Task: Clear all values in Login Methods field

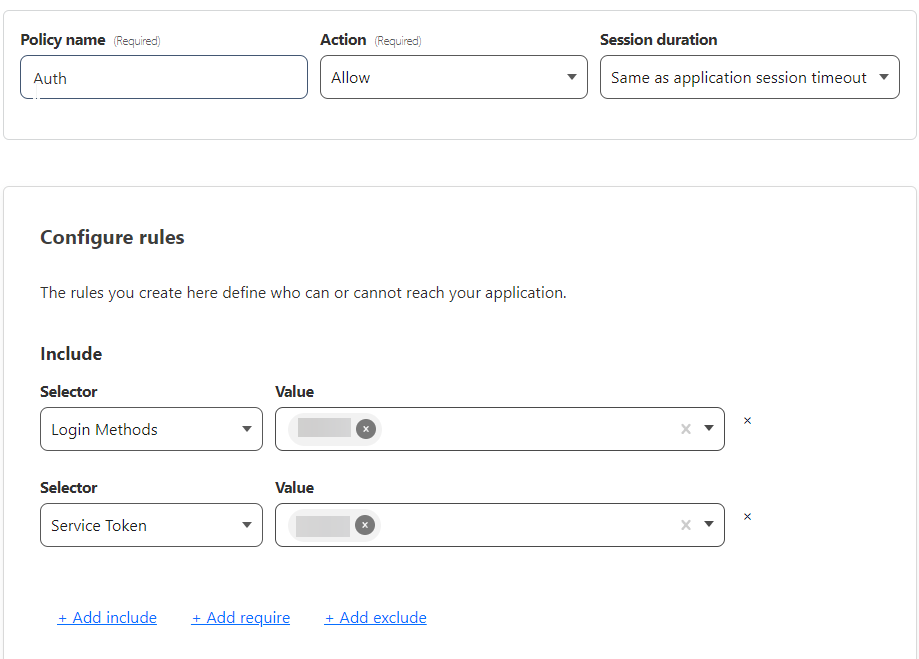Action: tap(686, 429)
